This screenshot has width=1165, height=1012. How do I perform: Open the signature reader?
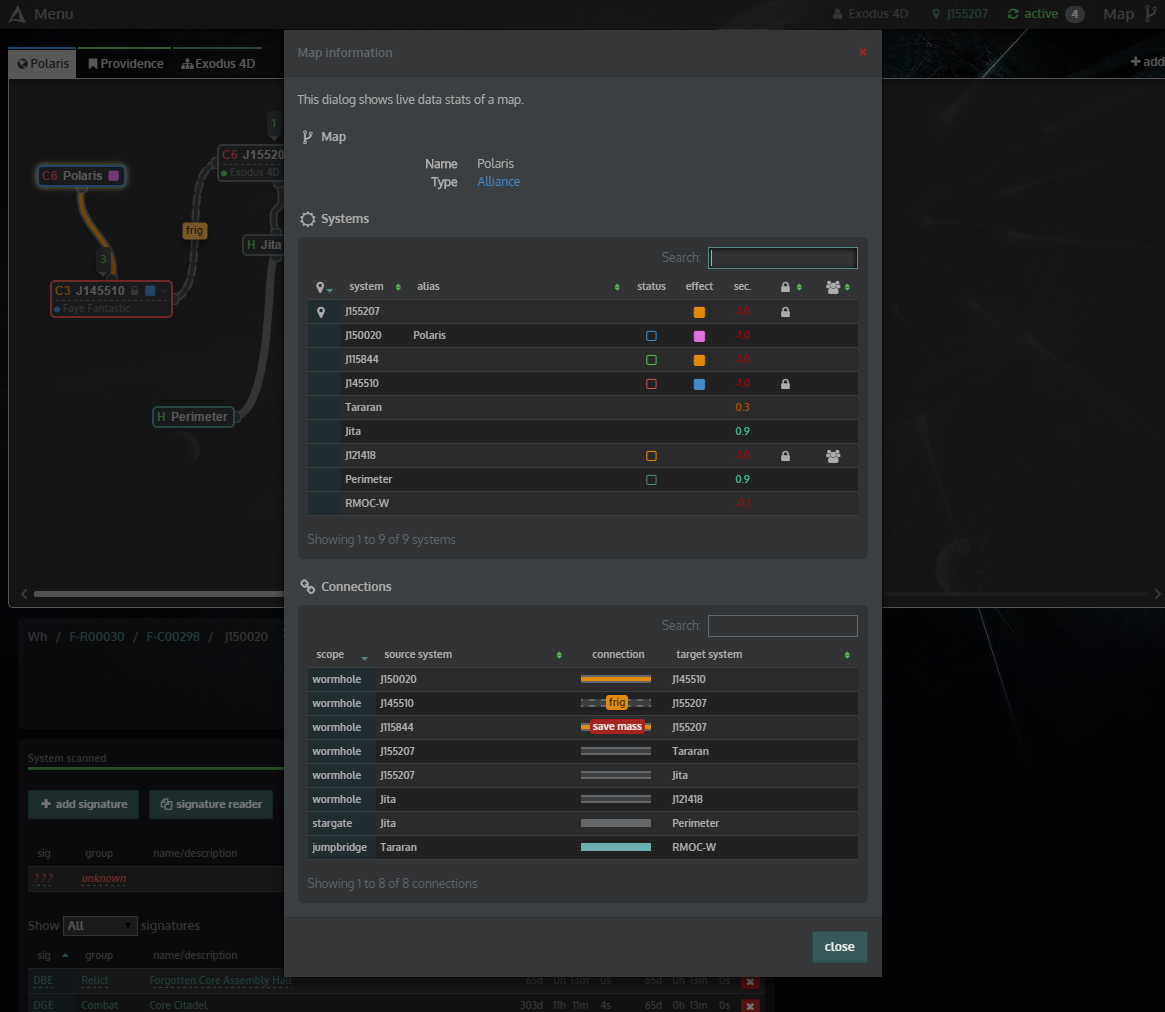pyautogui.click(x=211, y=805)
